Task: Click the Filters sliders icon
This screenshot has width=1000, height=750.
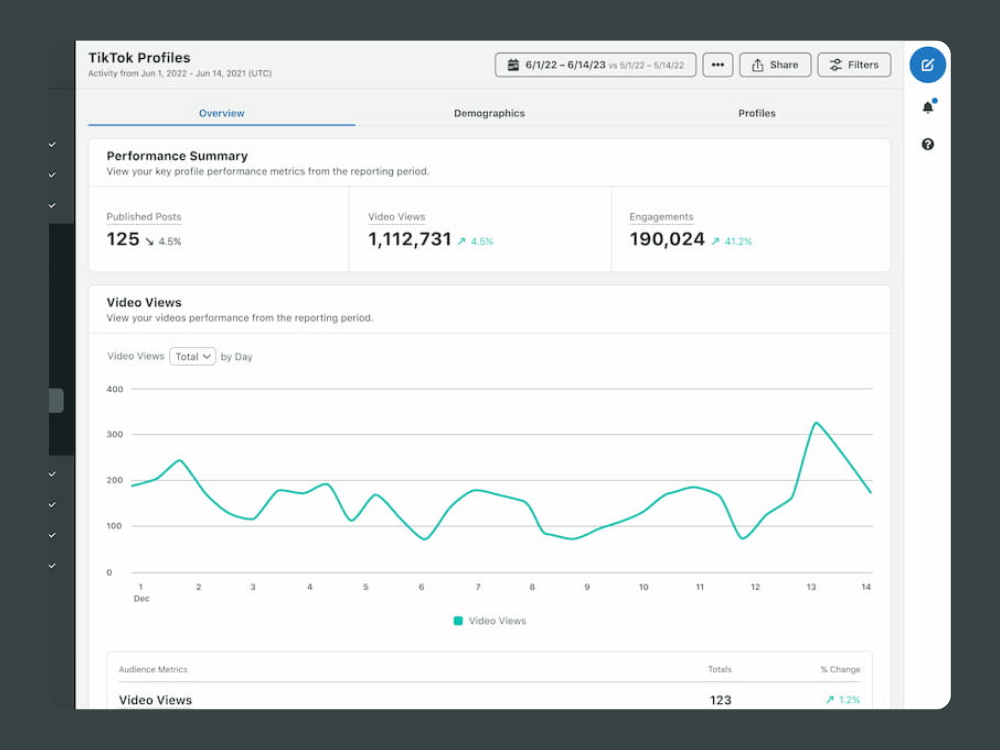Action: tap(835, 65)
